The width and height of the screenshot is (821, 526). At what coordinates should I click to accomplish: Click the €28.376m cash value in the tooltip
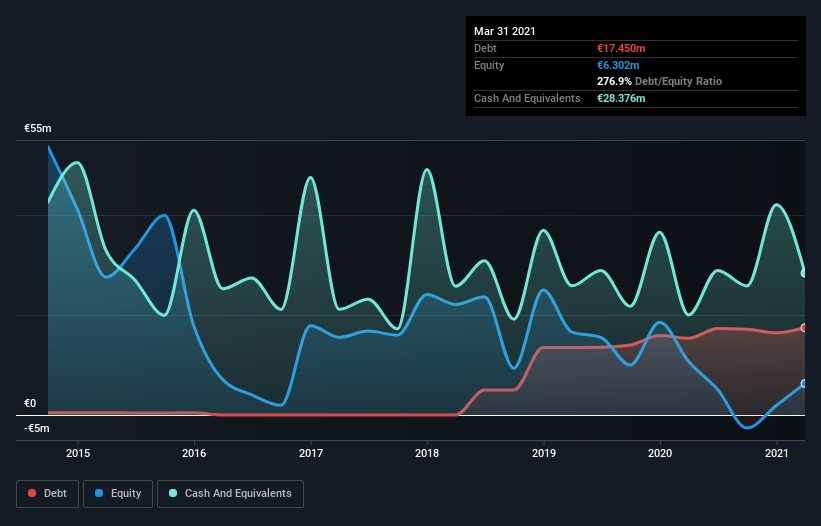coord(621,98)
